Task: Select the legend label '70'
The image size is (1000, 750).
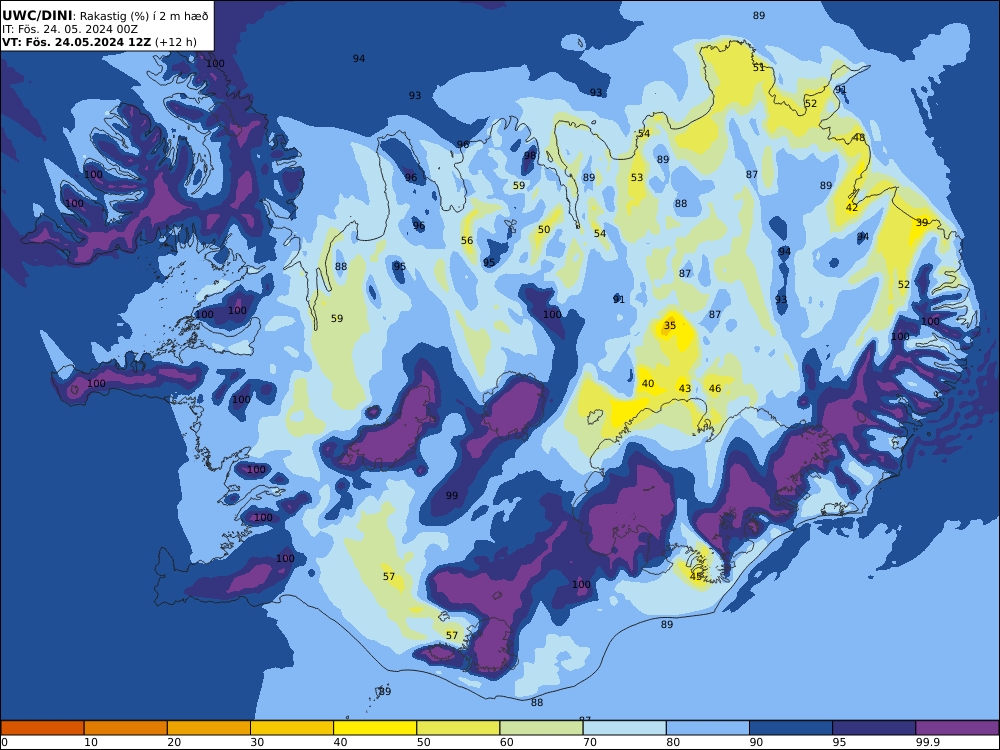Action: click(590, 742)
